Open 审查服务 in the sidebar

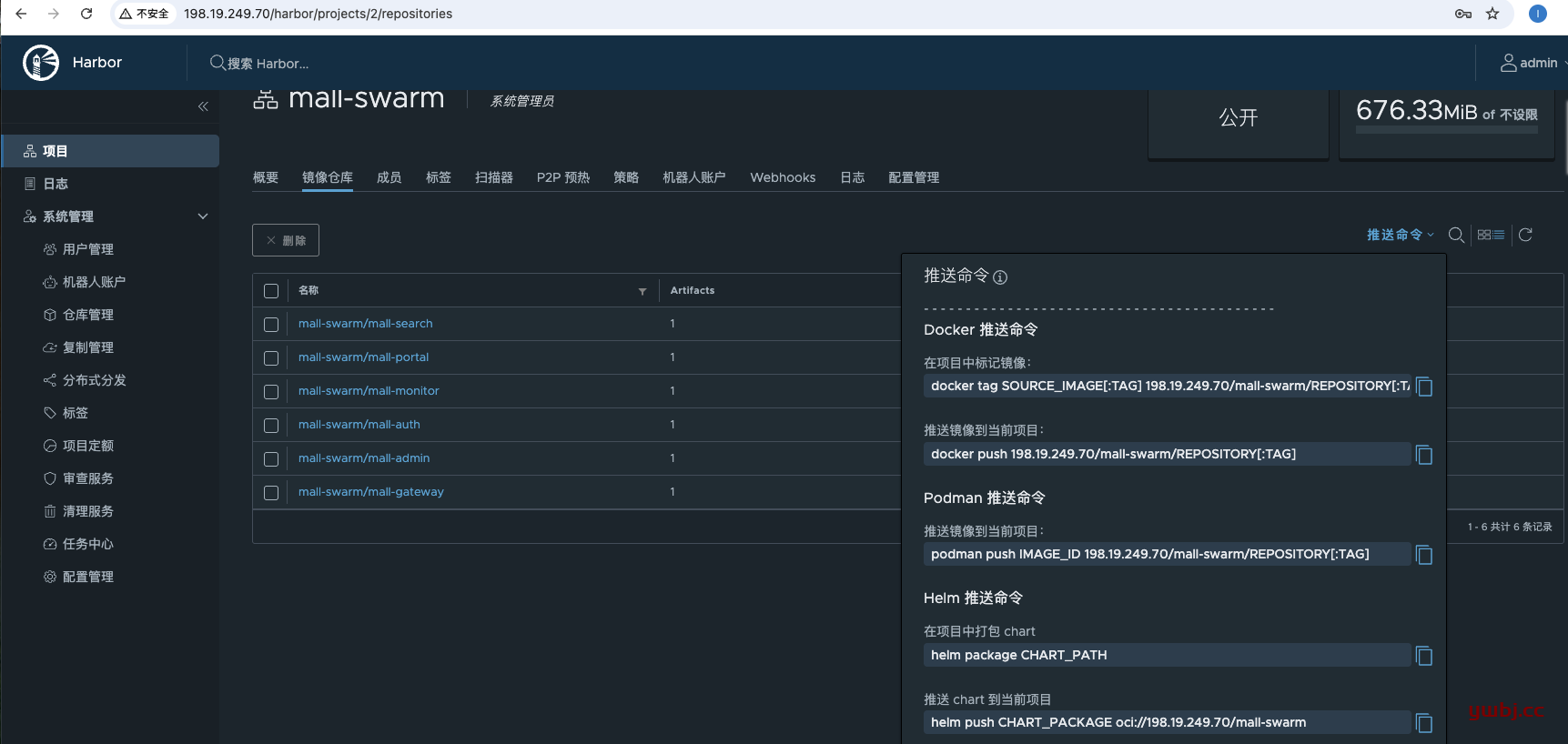click(x=88, y=478)
